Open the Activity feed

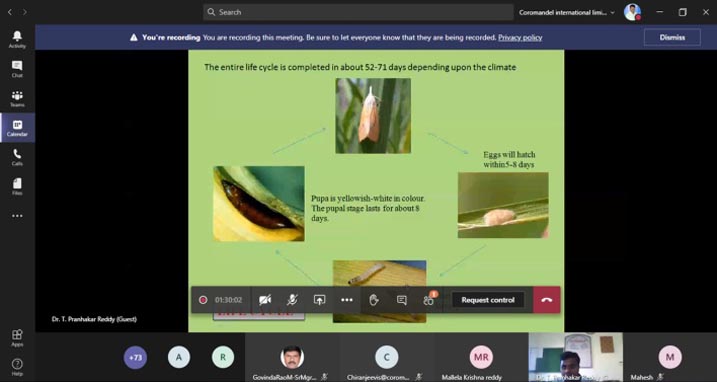17,39
